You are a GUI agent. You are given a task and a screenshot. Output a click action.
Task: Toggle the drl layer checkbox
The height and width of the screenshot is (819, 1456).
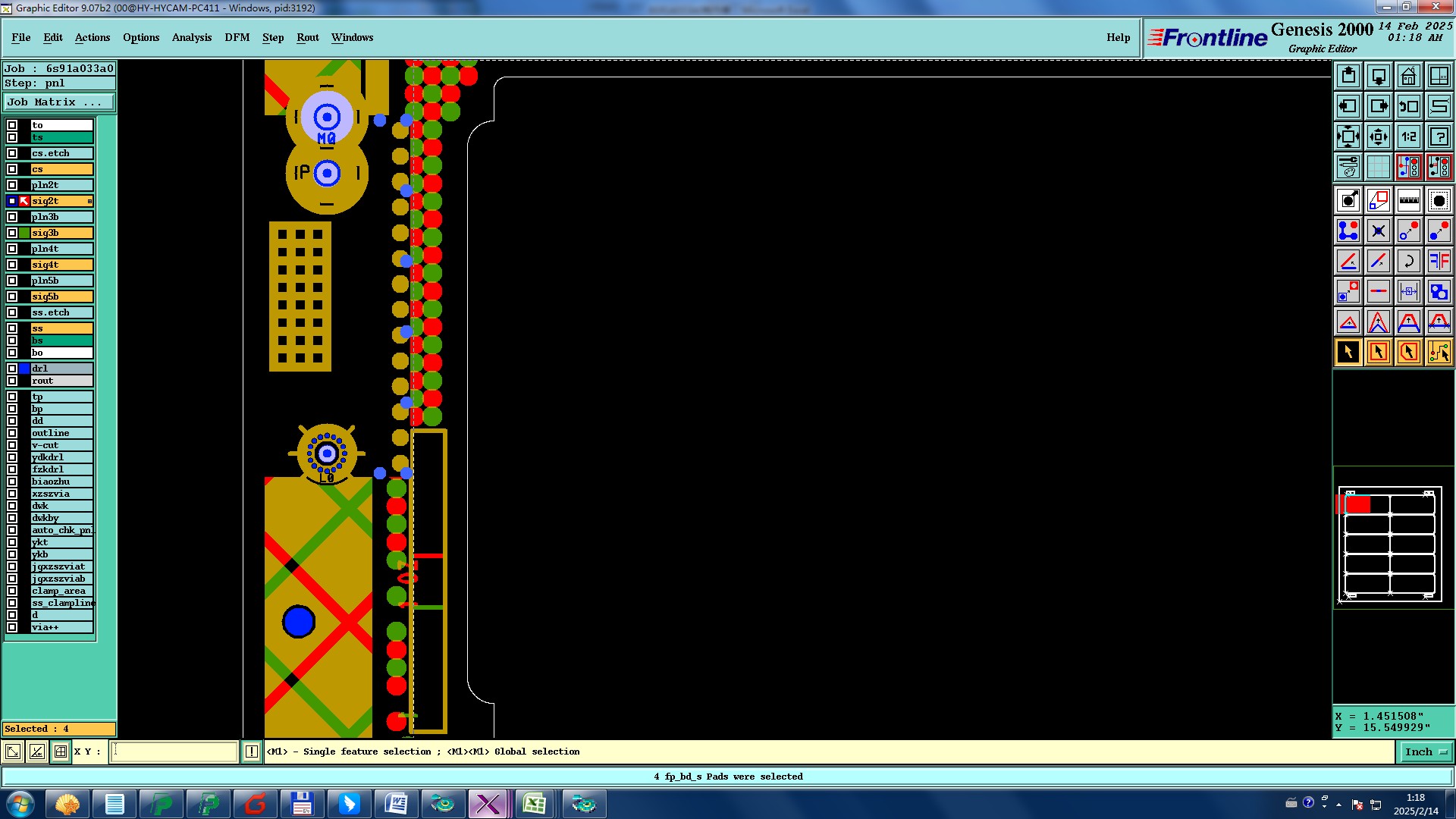pyautogui.click(x=12, y=369)
